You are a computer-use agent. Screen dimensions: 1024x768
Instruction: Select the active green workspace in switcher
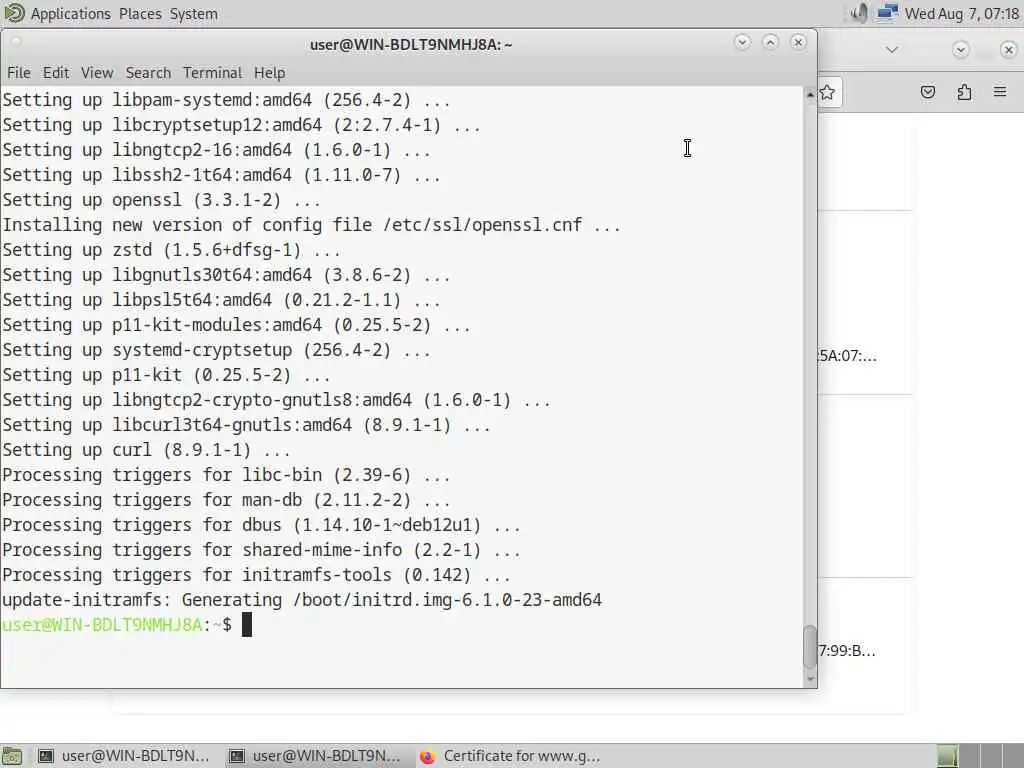click(948, 756)
